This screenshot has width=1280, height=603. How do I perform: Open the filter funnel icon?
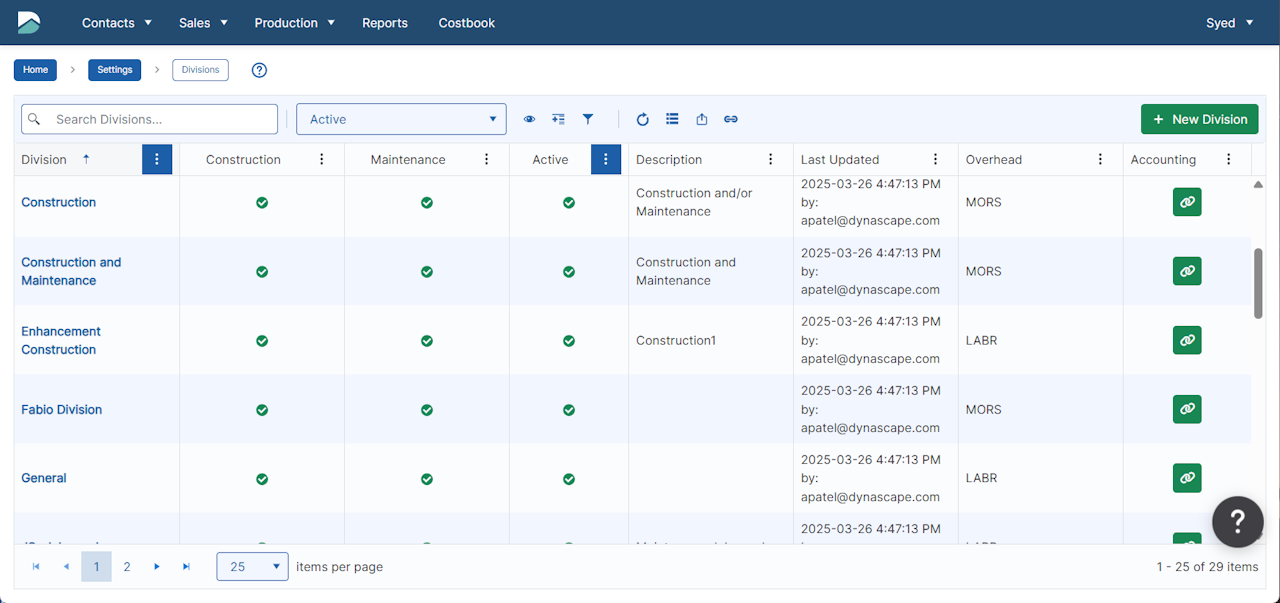588,119
